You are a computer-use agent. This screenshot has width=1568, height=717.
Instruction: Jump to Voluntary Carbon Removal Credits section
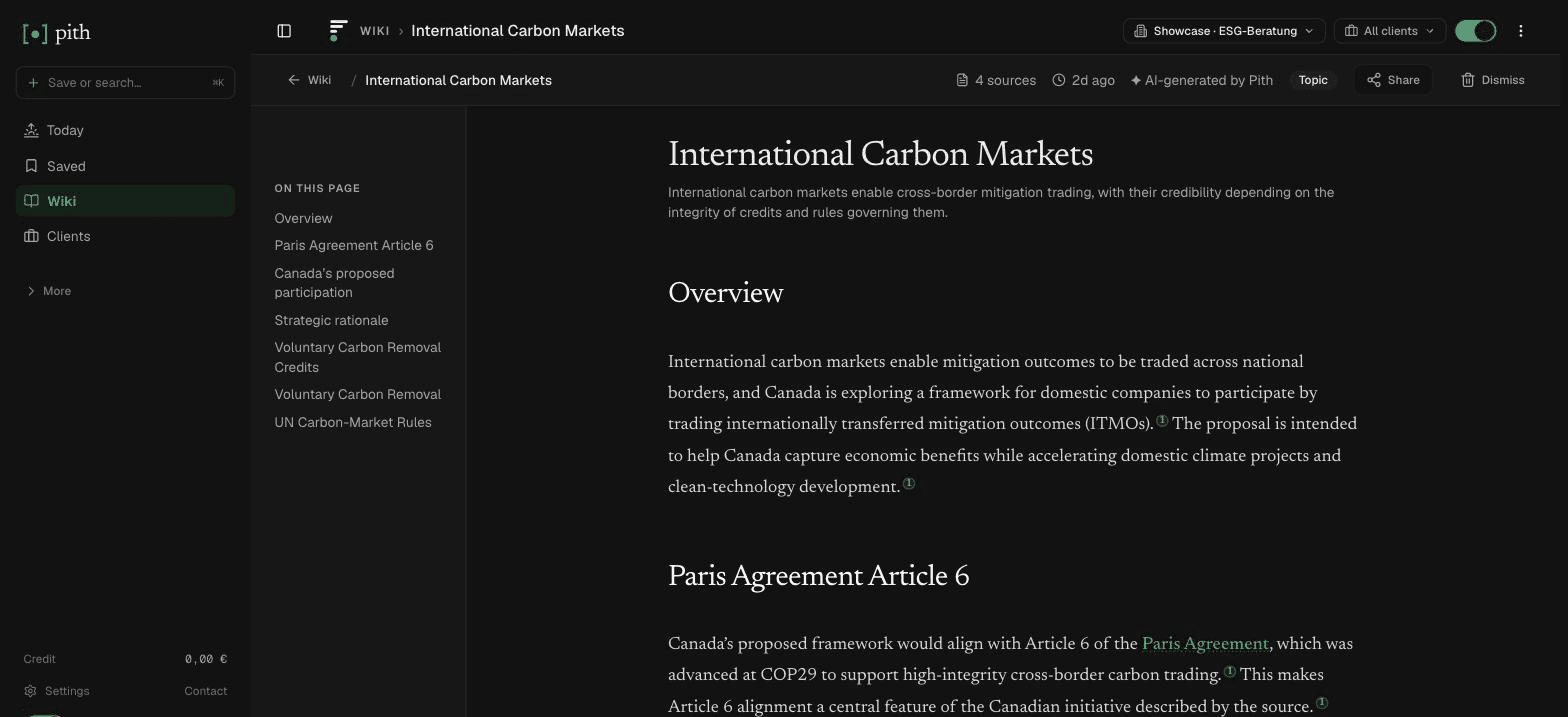(357, 357)
